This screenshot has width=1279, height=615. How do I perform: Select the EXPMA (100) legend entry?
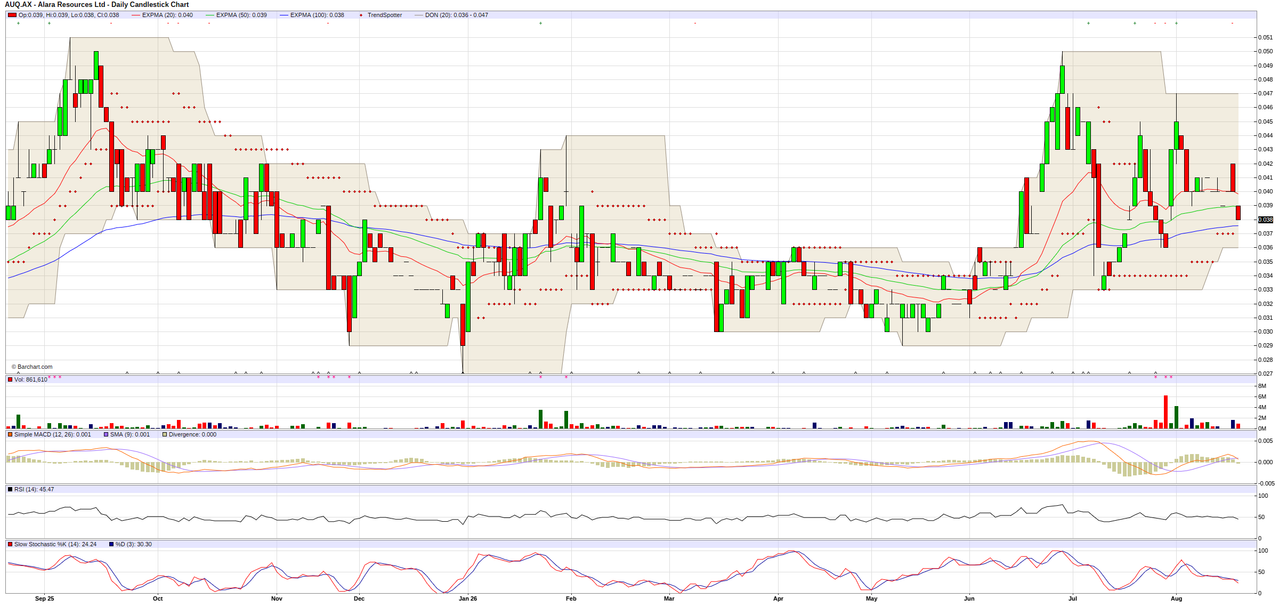(x=319, y=15)
